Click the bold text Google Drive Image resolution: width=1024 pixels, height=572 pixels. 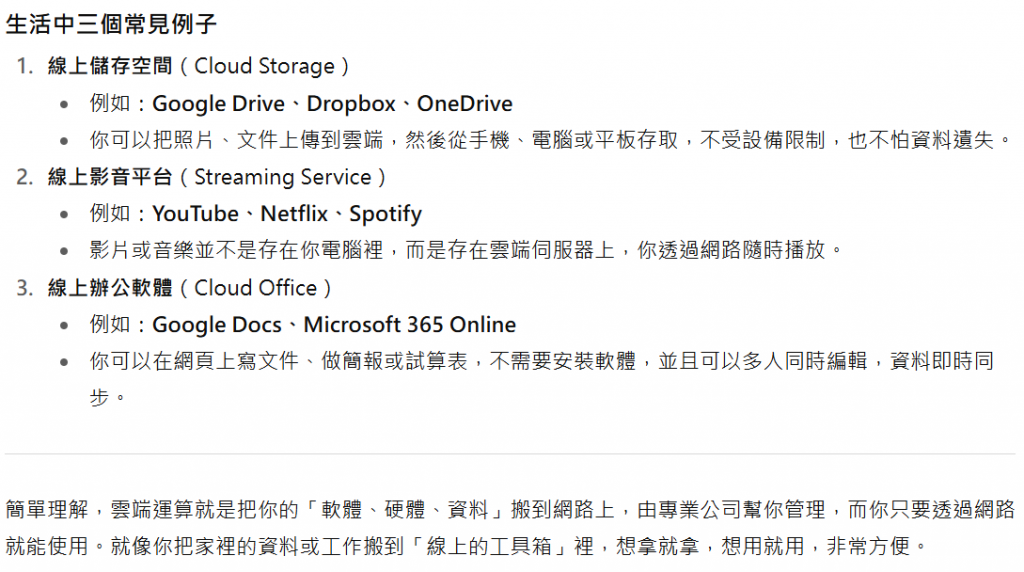[x=218, y=104]
